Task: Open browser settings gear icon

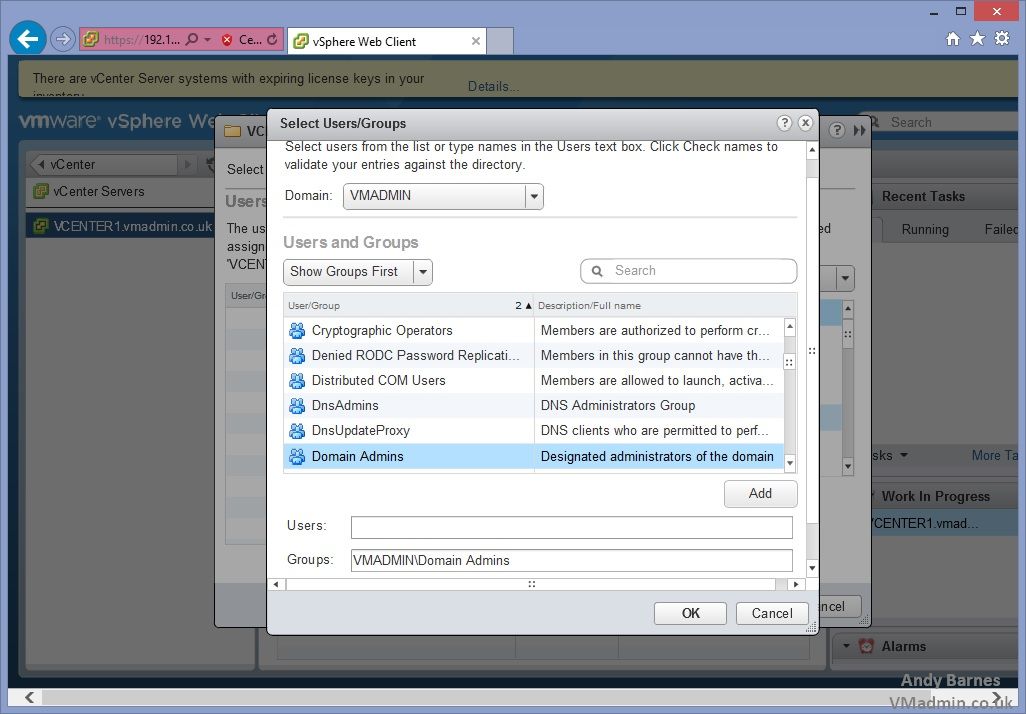Action: [x=1002, y=39]
